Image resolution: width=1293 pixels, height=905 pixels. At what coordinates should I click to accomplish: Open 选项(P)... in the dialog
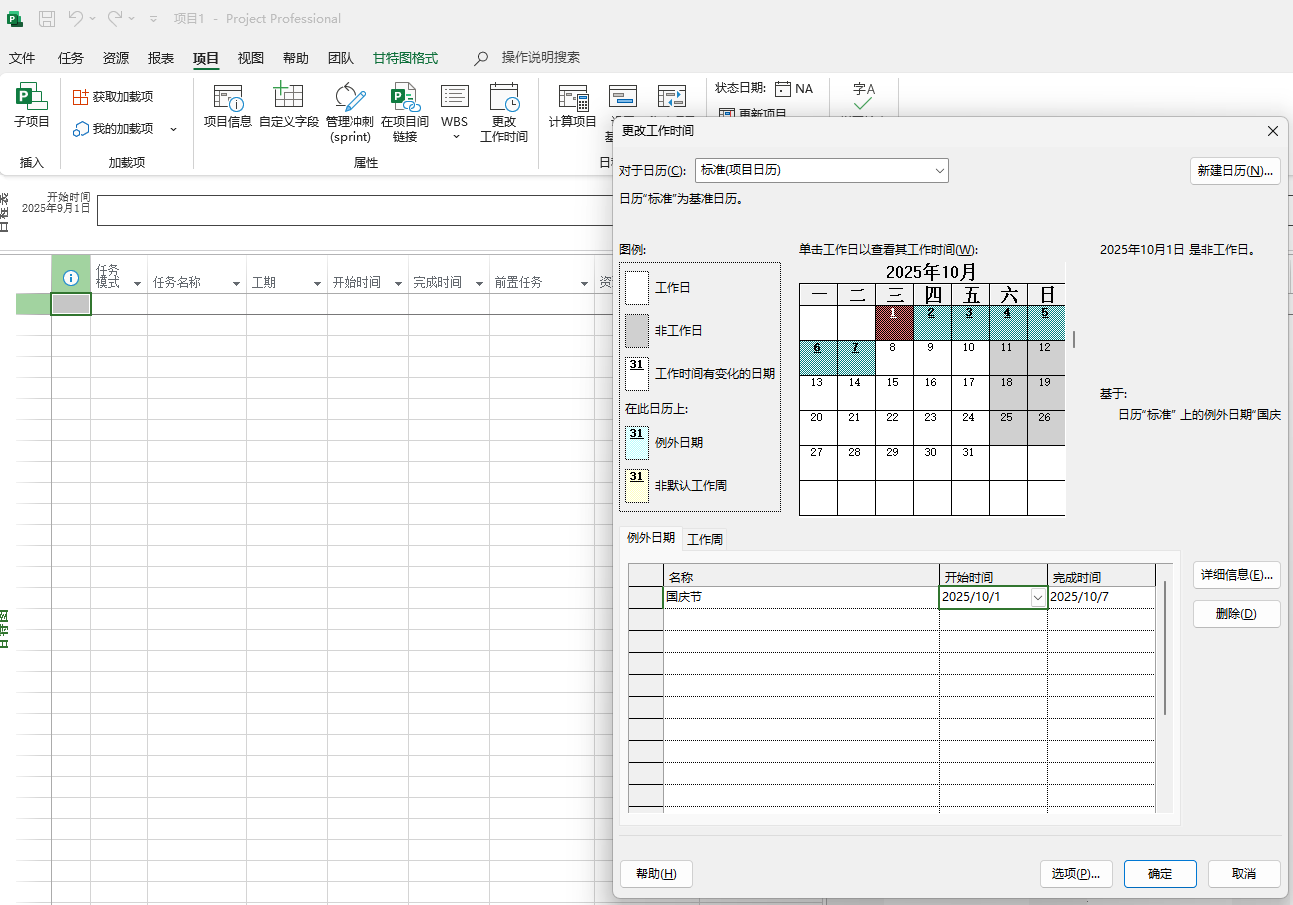click(x=1076, y=874)
